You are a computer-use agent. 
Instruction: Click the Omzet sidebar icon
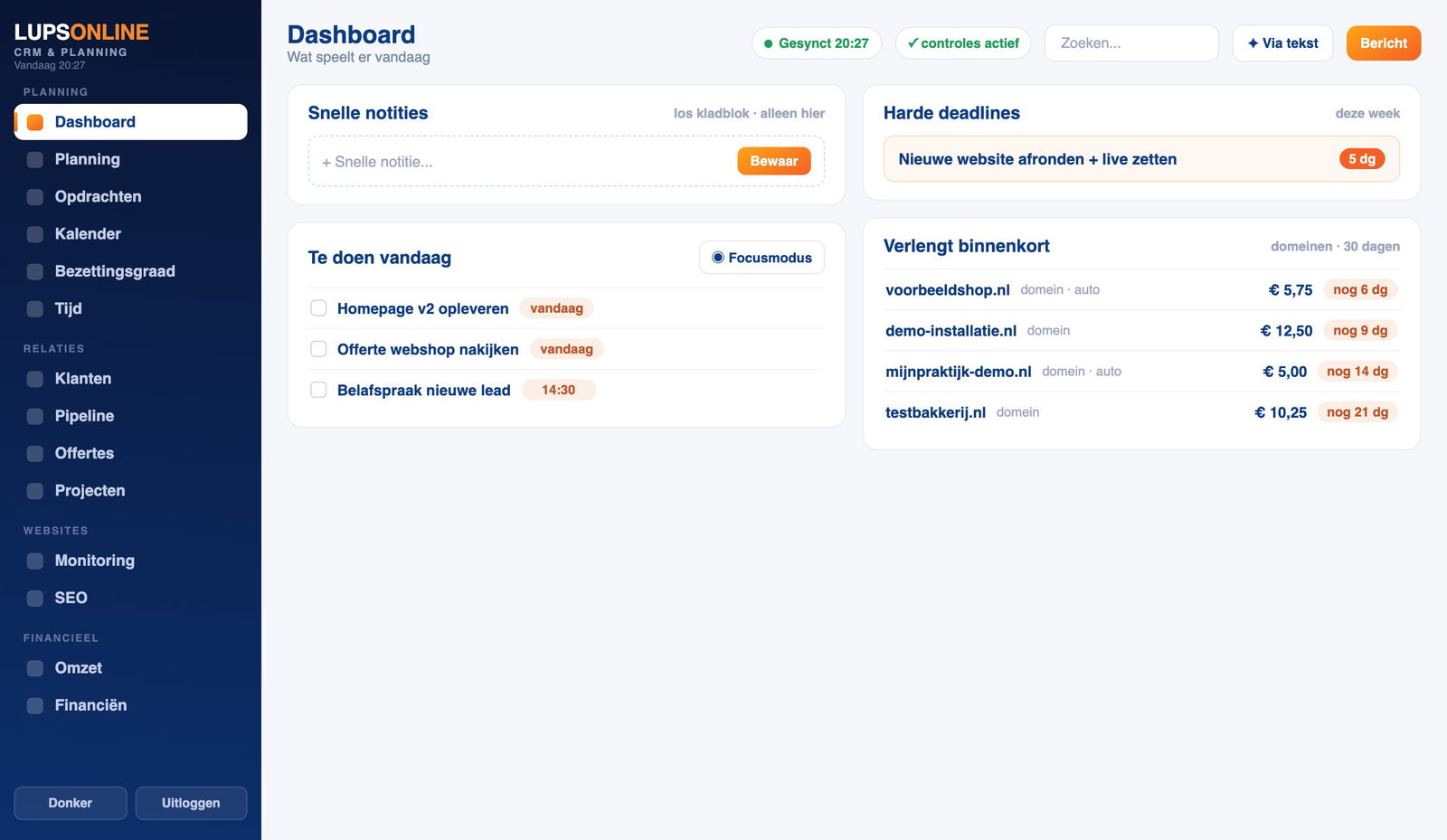(x=35, y=668)
